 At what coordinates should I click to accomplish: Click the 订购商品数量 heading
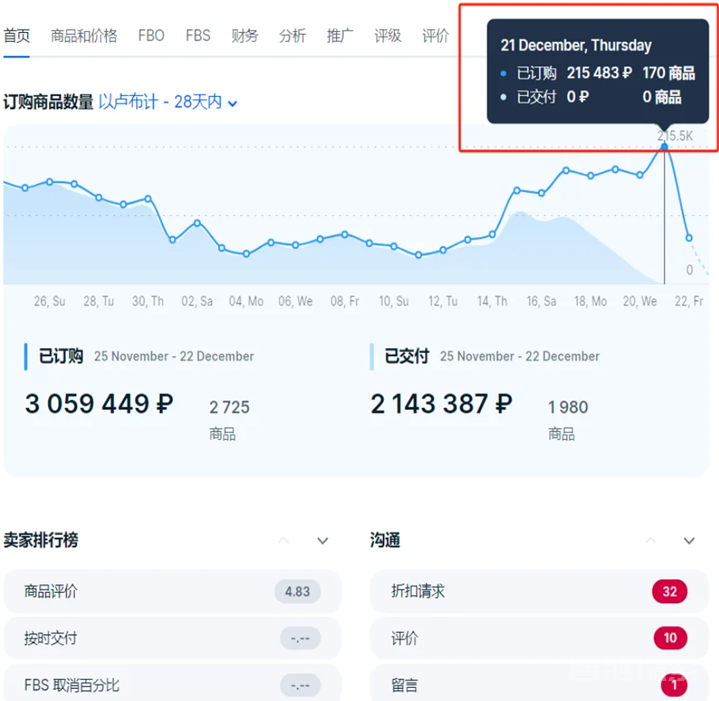(x=48, y=102)
